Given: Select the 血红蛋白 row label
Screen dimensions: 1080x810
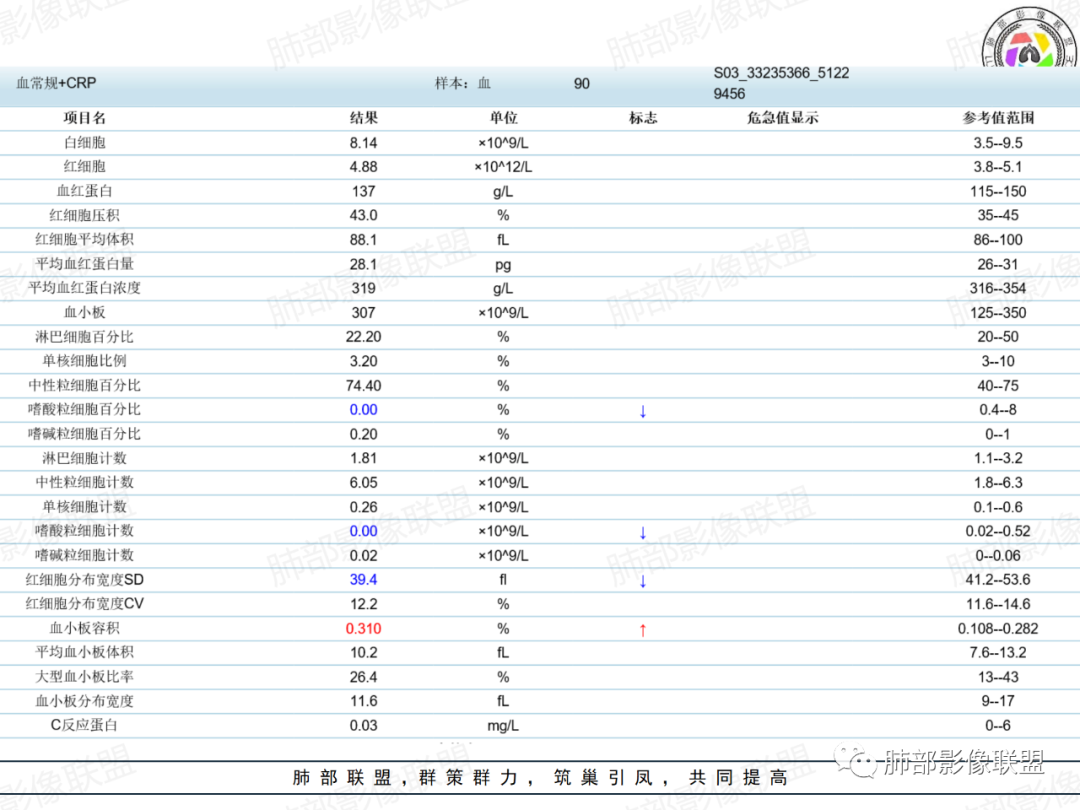Looking at the screenshot, I should (85, 191).
